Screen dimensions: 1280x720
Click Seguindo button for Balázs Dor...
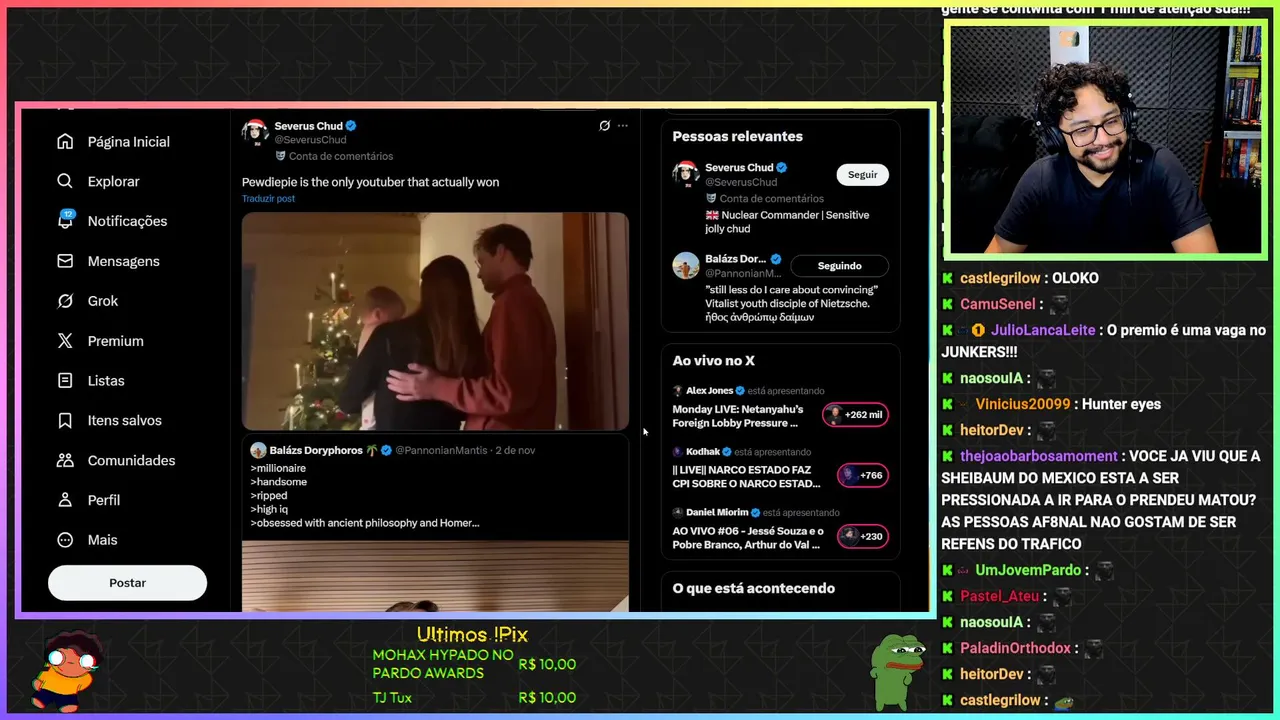[839, 266]
